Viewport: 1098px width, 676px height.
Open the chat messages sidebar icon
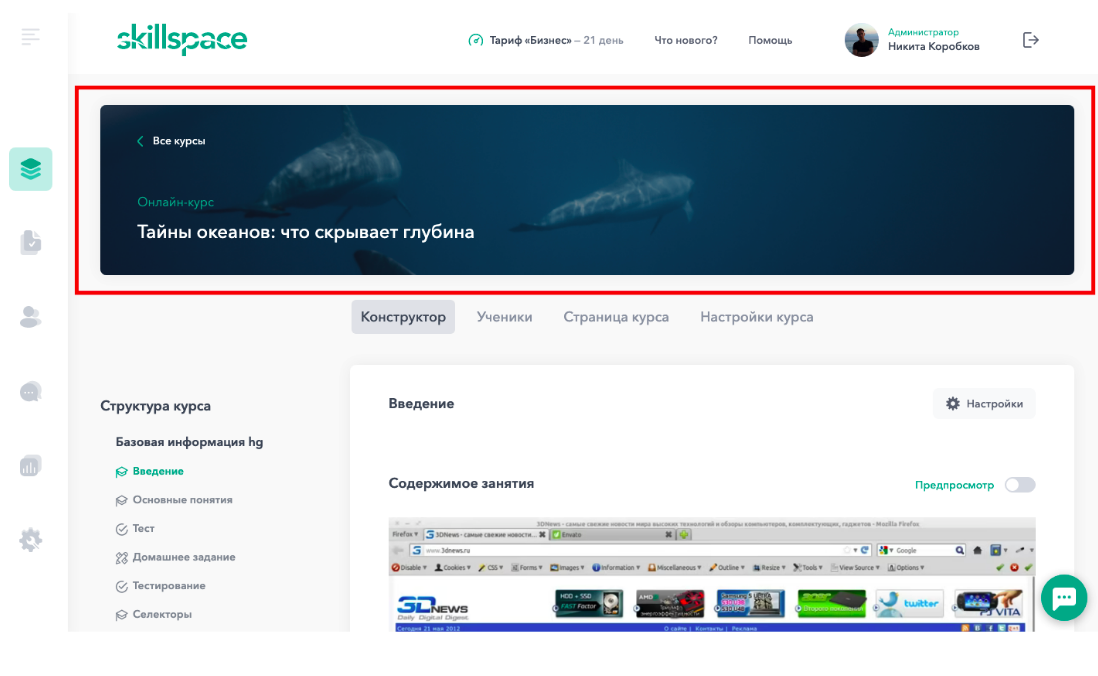point(31,392)
